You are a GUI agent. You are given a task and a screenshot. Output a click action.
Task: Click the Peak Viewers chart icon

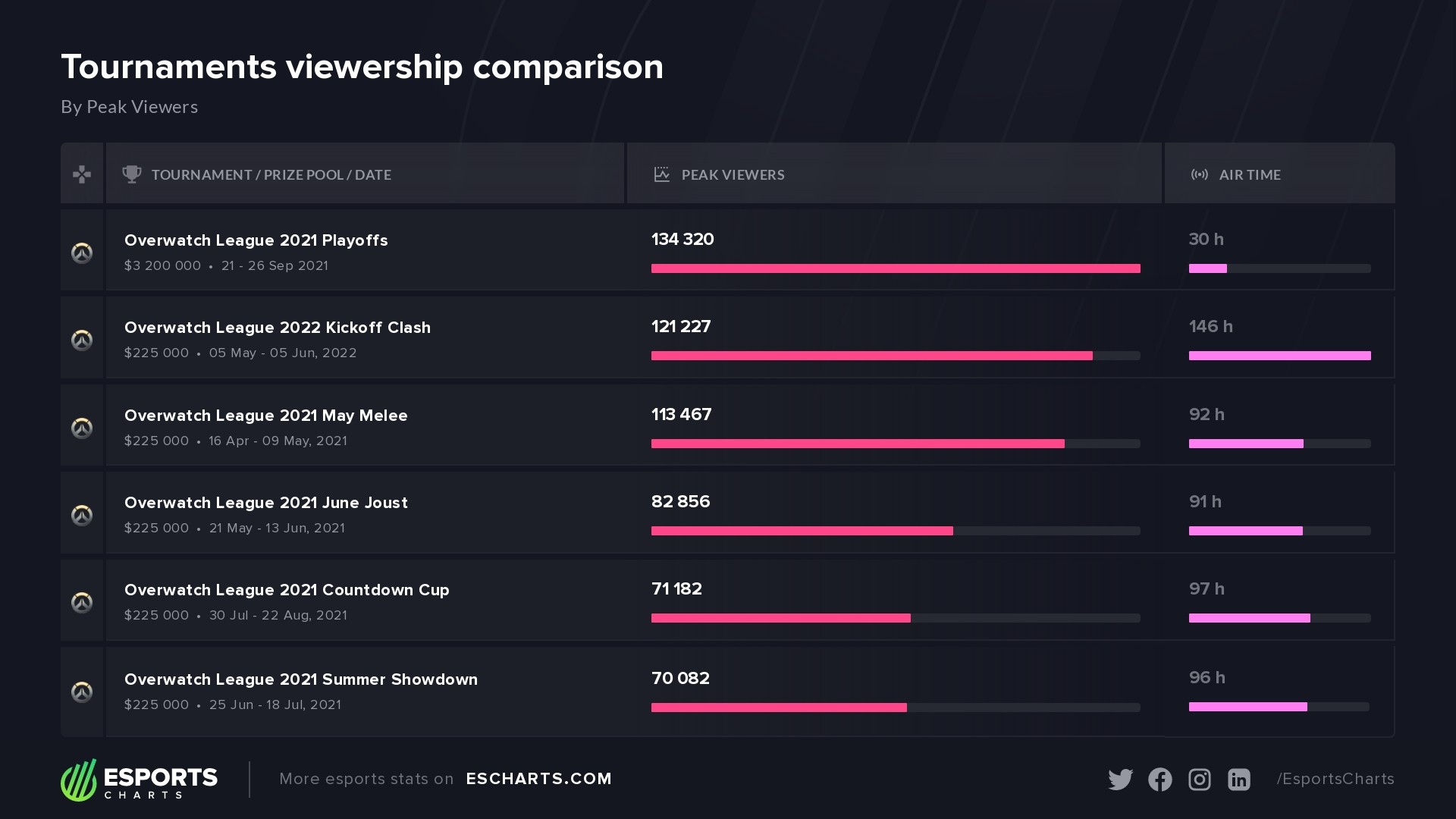[x=661, y=174]
